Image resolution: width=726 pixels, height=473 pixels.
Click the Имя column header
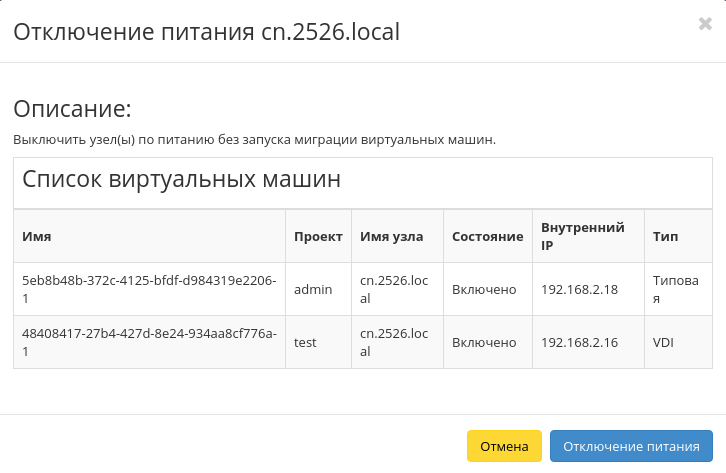pyautogui.click(x=37, y=237)
